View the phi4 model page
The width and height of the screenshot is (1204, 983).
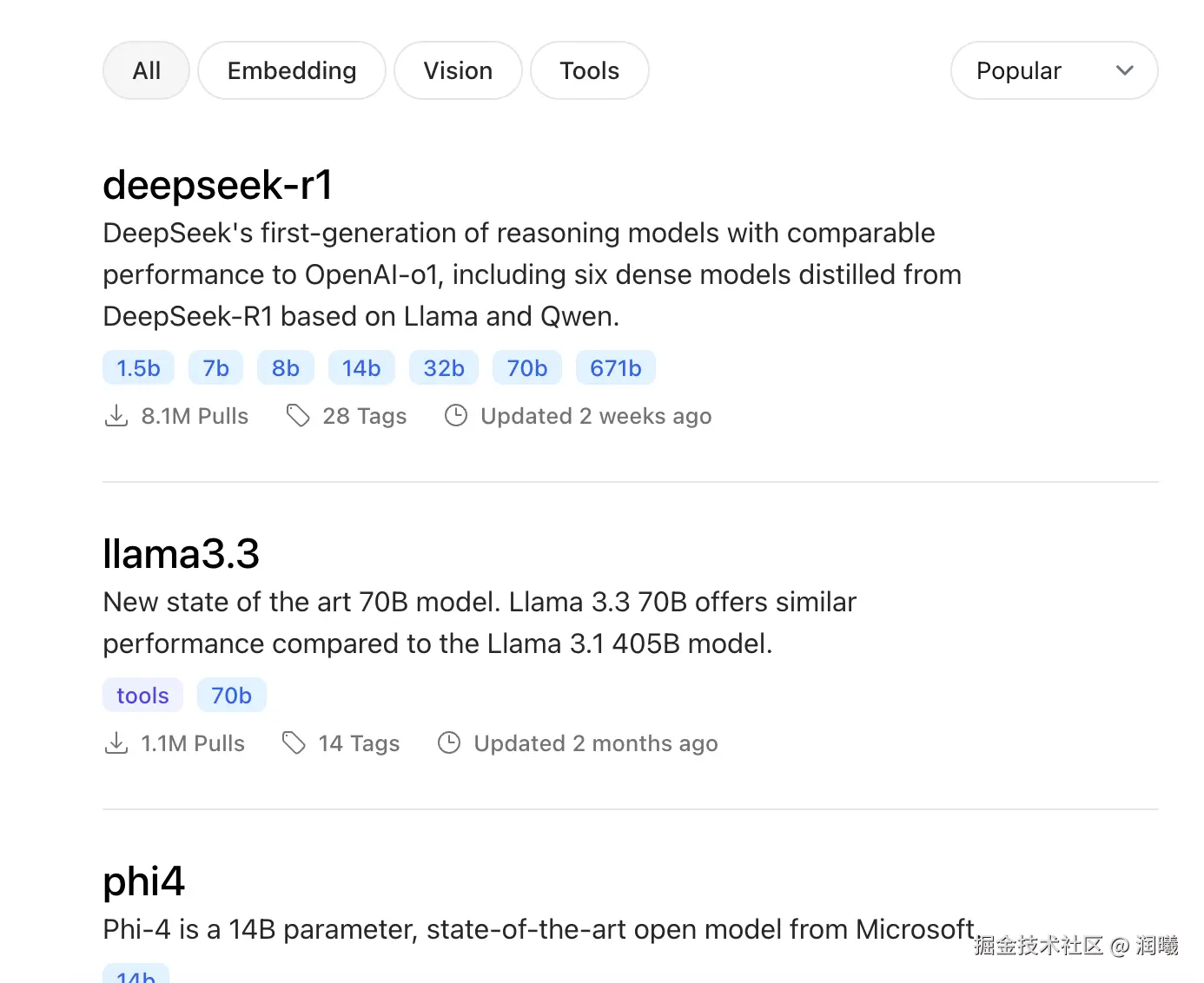(x=143, y=881)
